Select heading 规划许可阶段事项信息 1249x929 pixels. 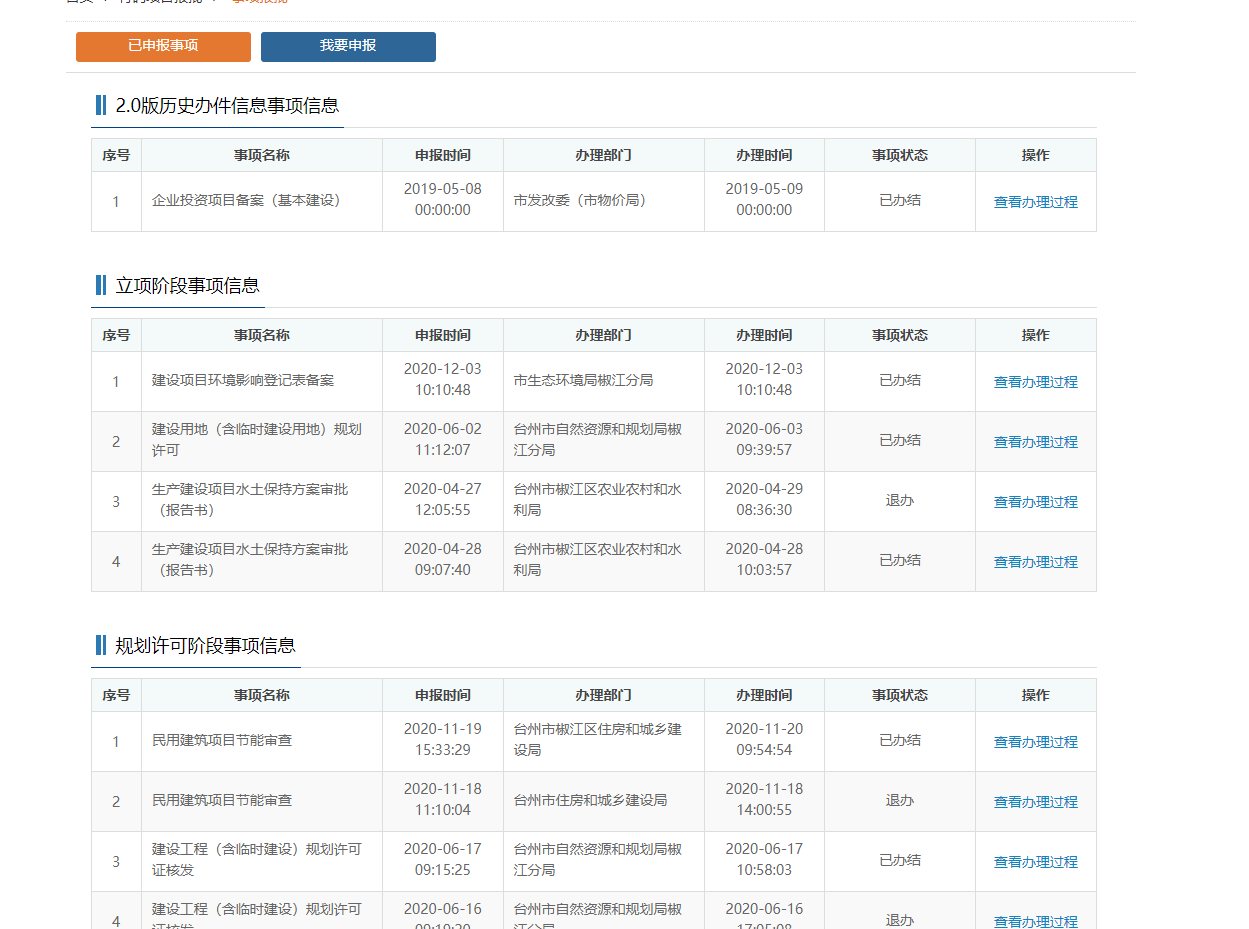pyautogui.click(x=205, y=645)
